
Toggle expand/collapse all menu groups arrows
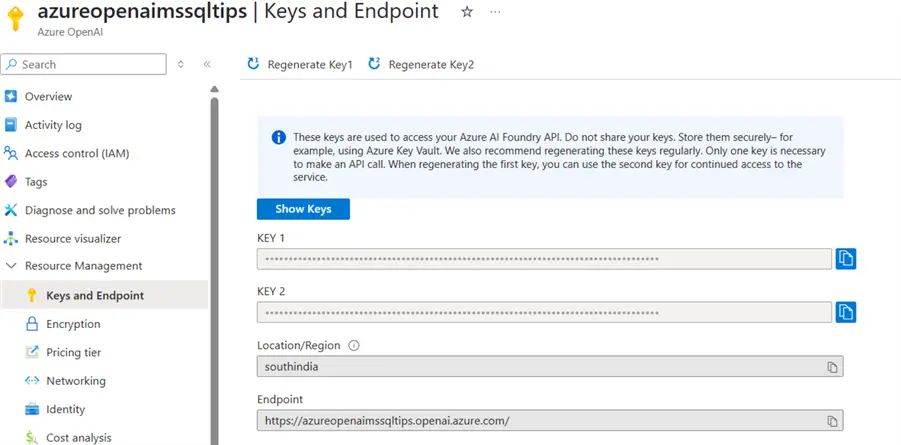tap(180, 64)
